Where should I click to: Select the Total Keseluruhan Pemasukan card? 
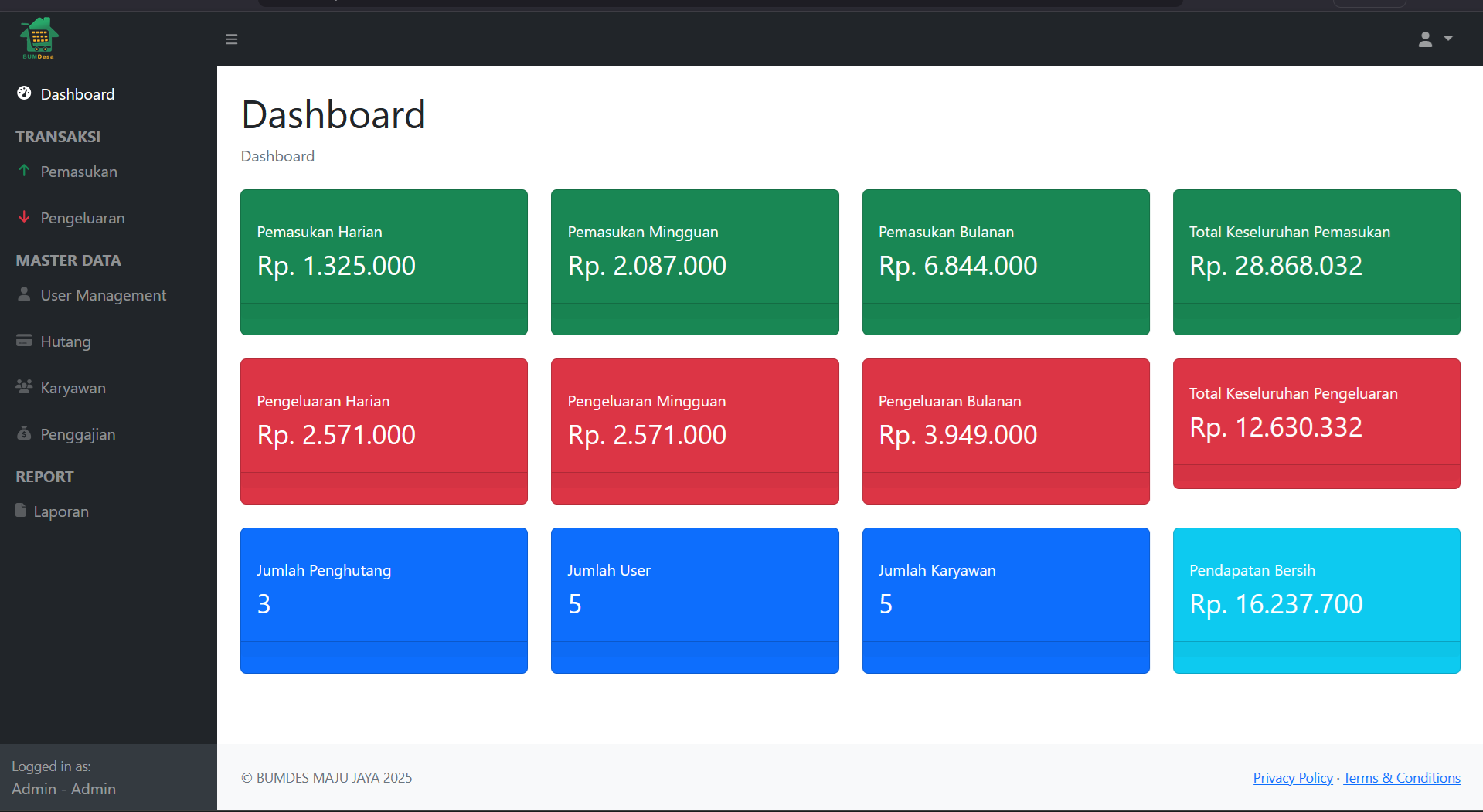pos(1317,262)
